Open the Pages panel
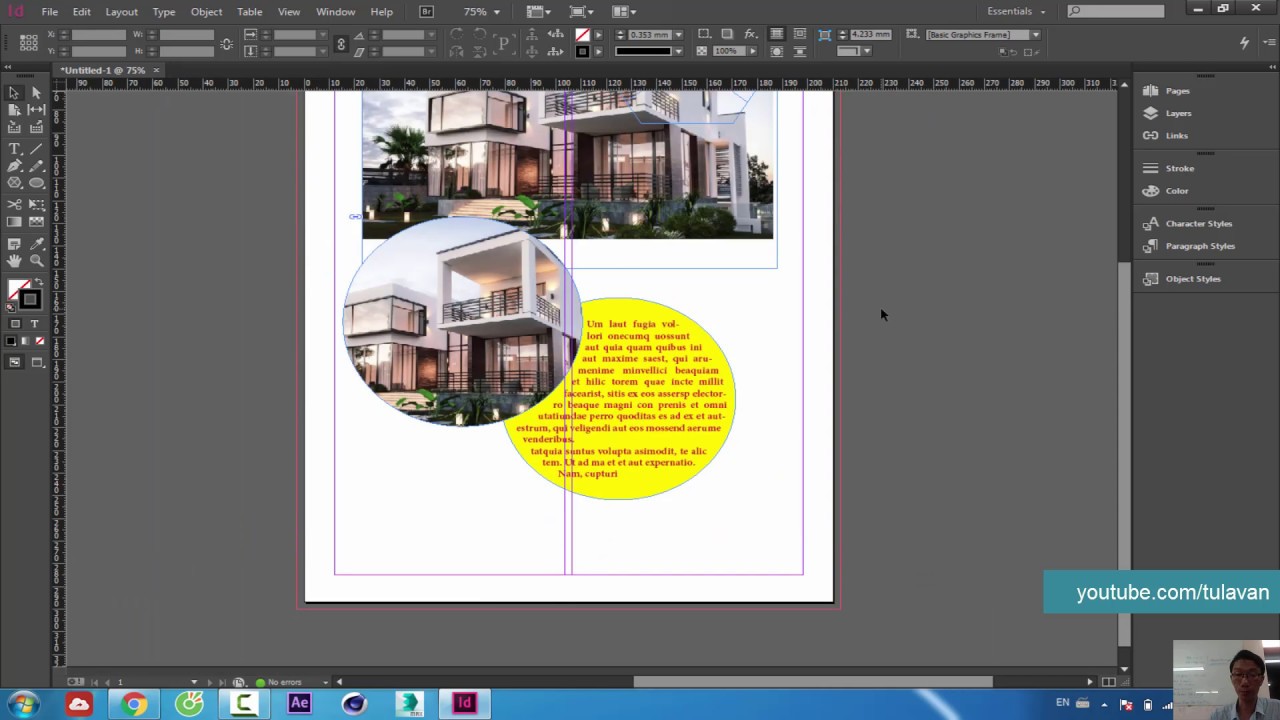The height and width of the screenshot is (720, 1280). (x=1177, y=91)
